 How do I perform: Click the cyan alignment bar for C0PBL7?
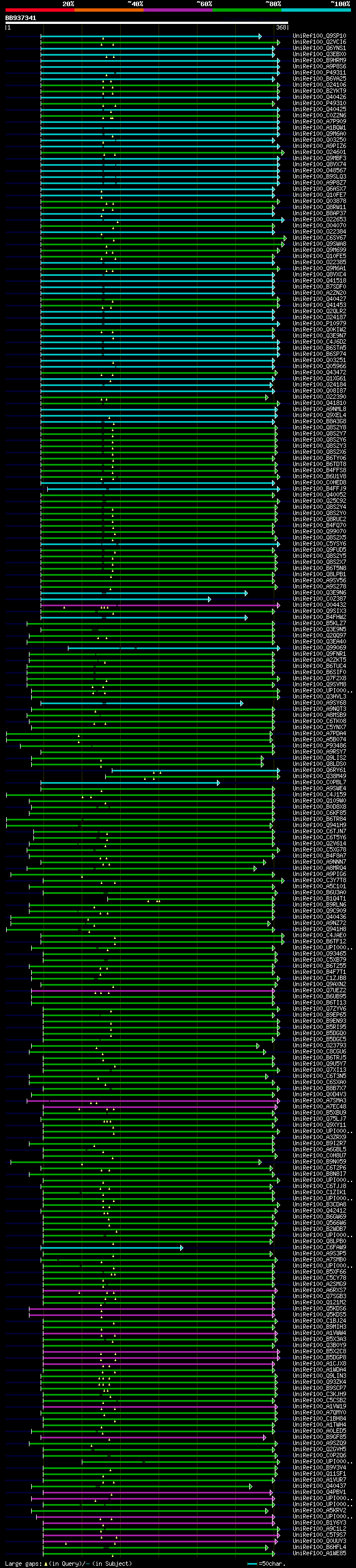130,783
